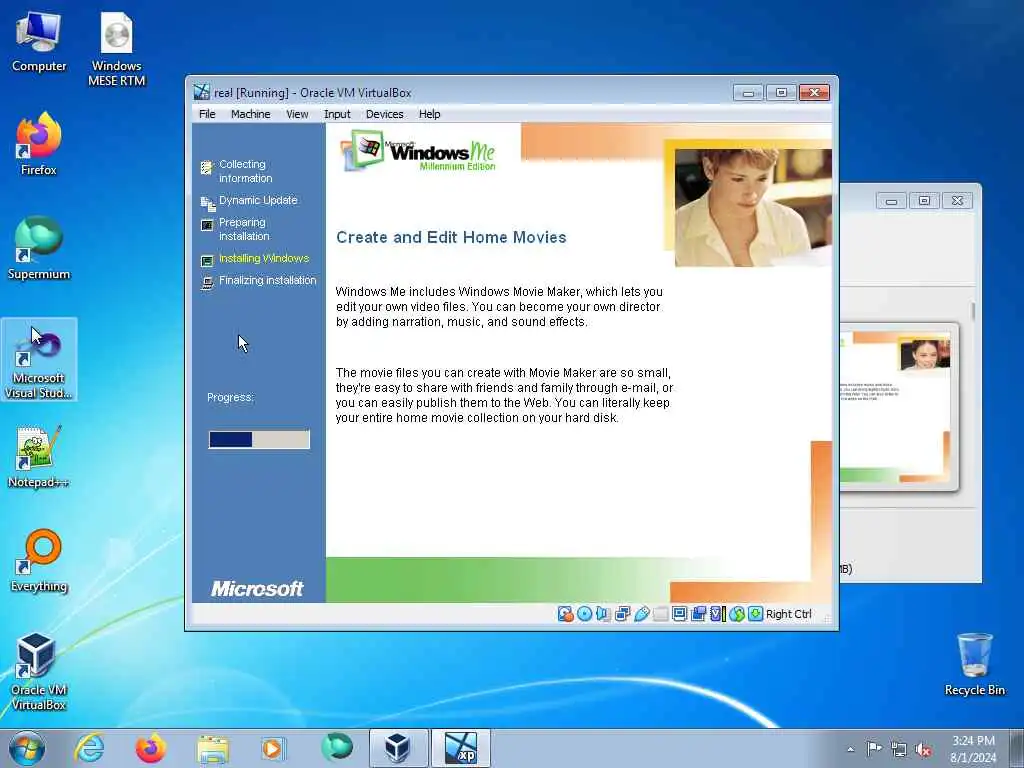Click the highlighted 'Installing Windows' setup step
1024x768 pixels.
click(264, 259)
